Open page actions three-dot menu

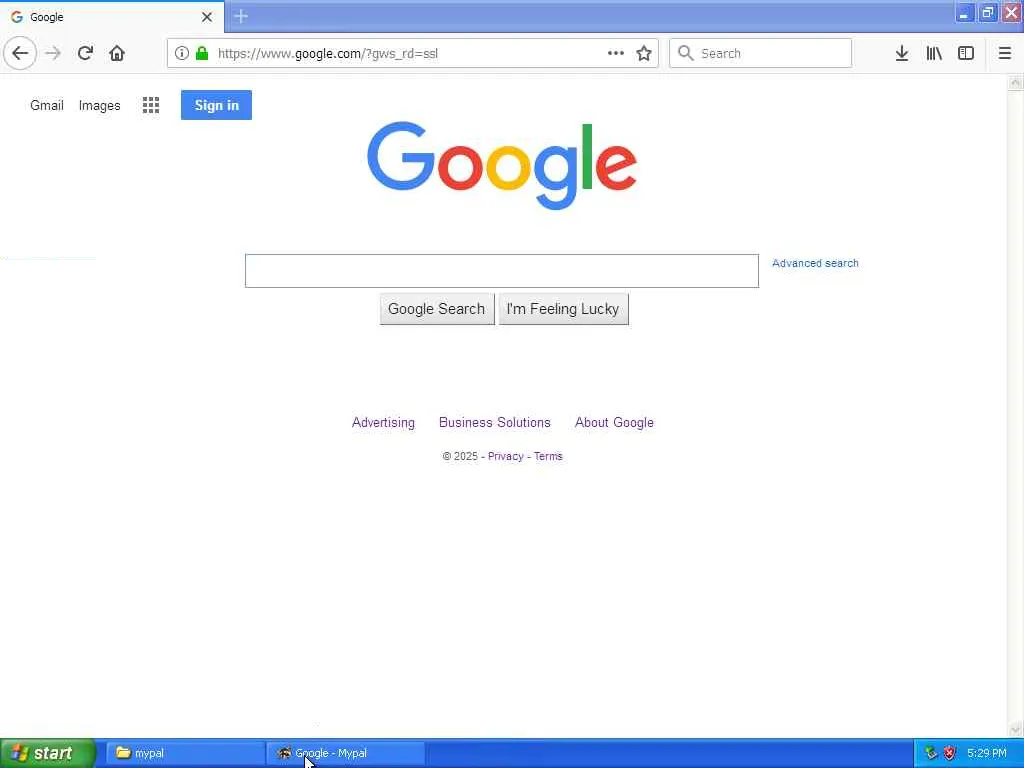click(x=616, y=53)
